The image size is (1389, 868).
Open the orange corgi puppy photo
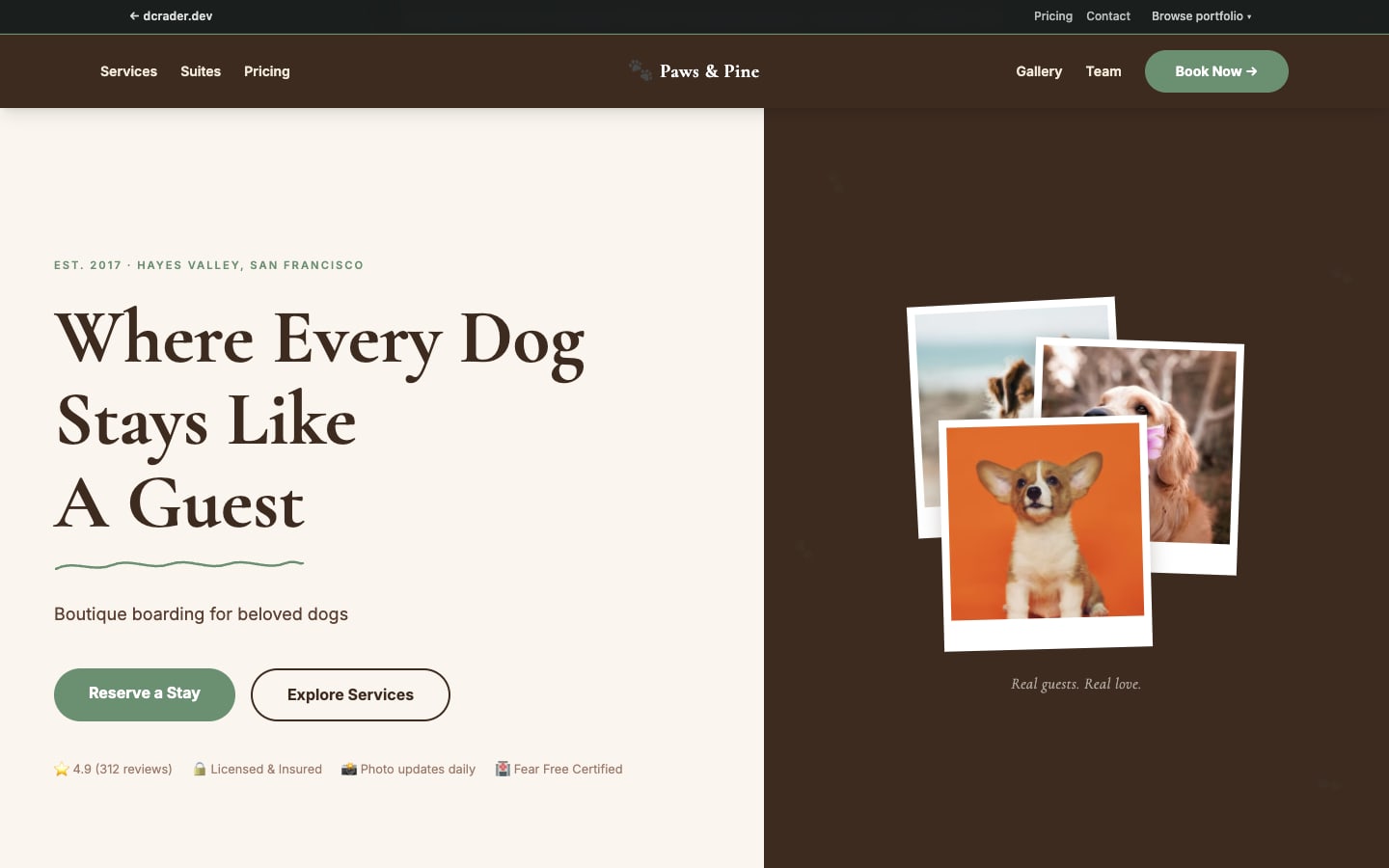(x=1046, y=533)
